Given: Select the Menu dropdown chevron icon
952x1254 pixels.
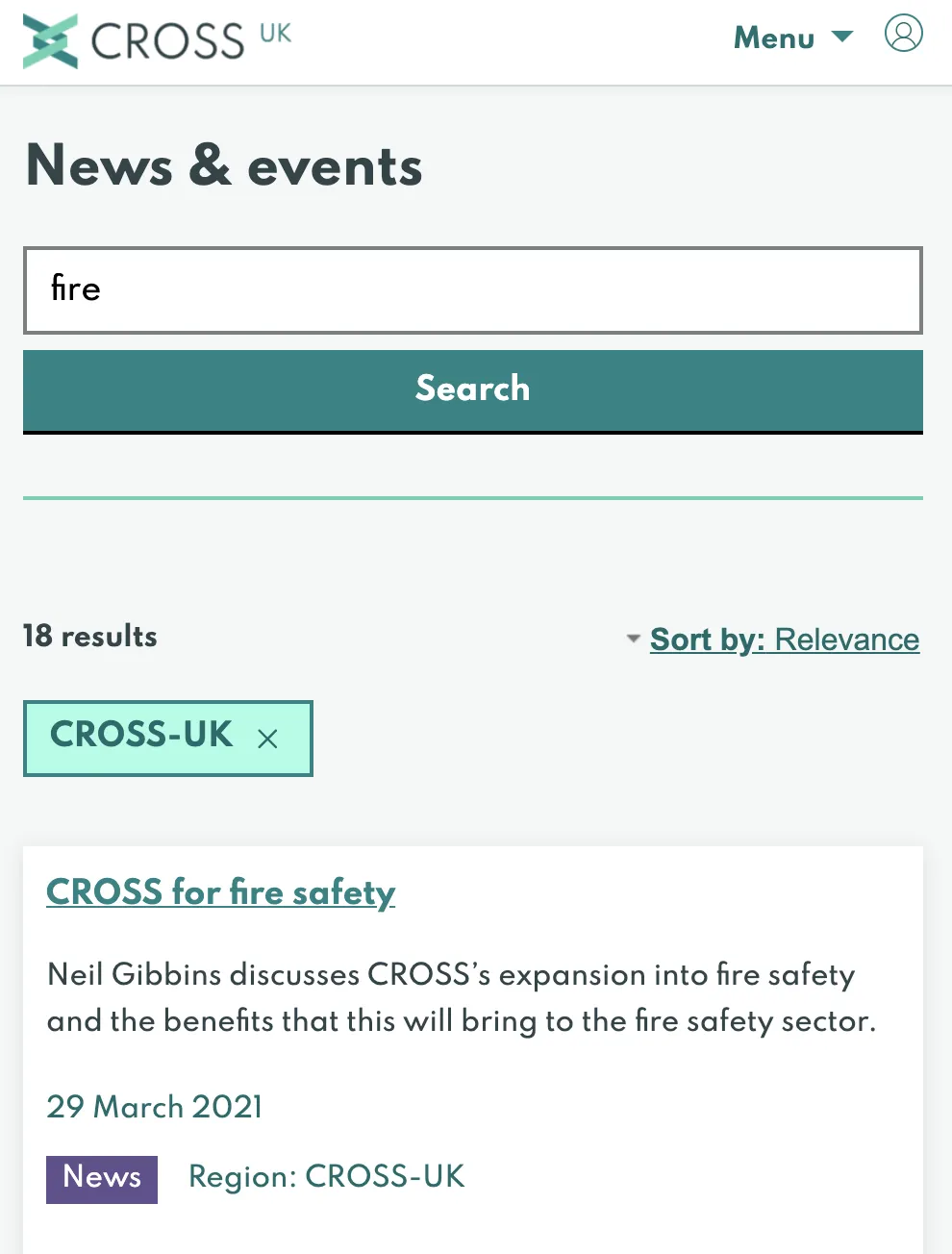Looking at the screenshot, I should 843,37.
